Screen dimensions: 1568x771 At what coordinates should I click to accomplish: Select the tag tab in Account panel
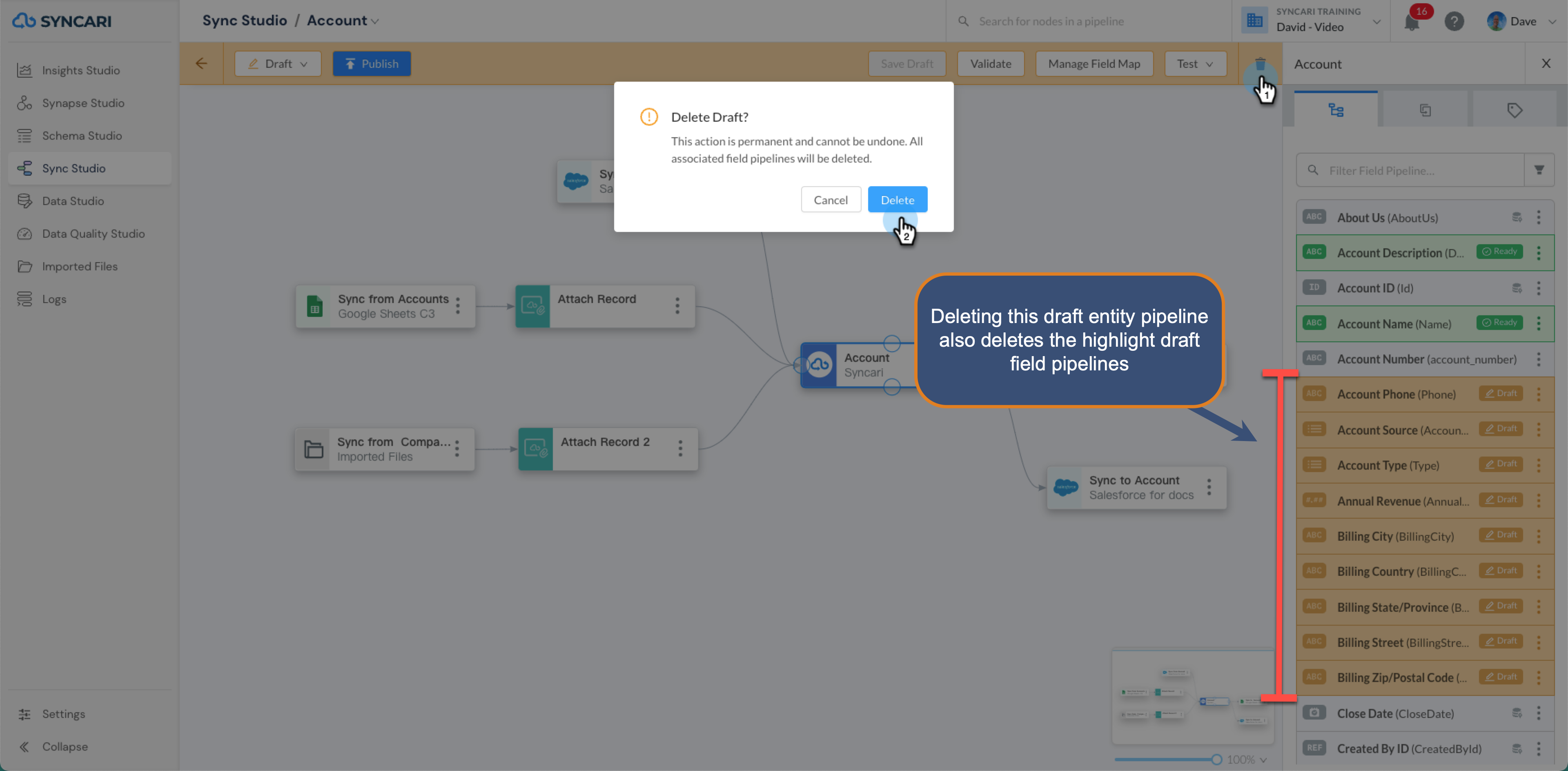click(x=1515, y=110)
